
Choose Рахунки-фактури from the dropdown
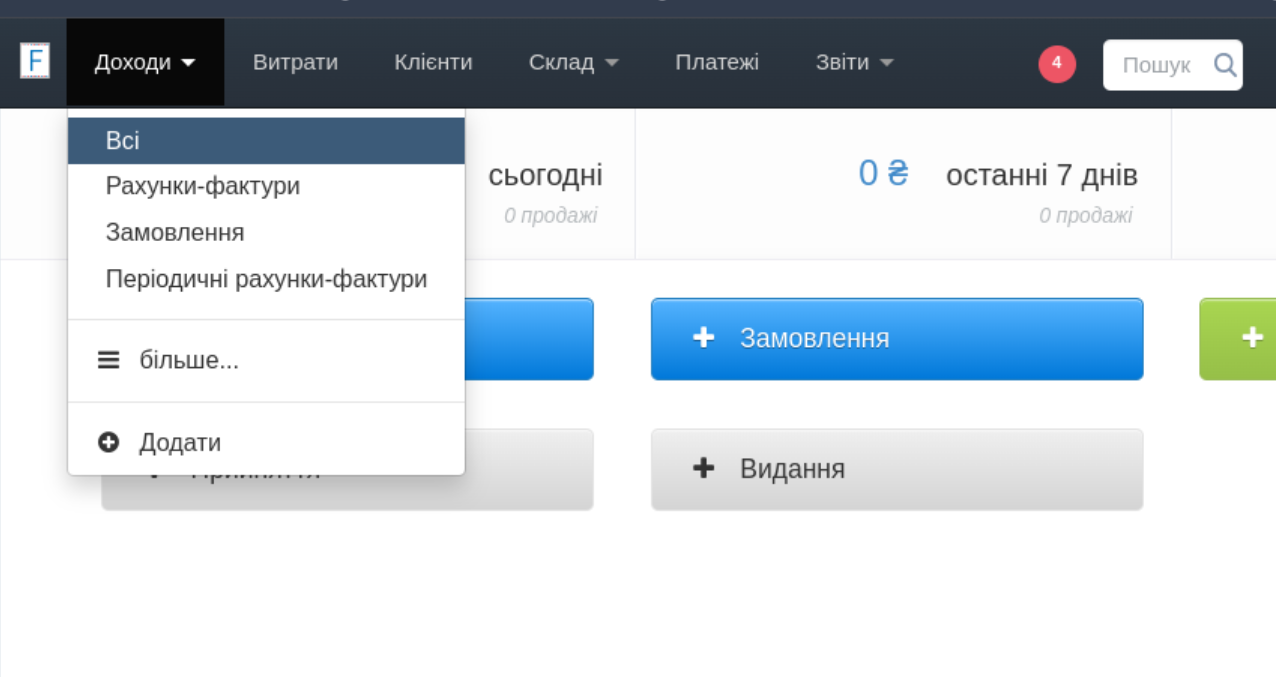266,187
